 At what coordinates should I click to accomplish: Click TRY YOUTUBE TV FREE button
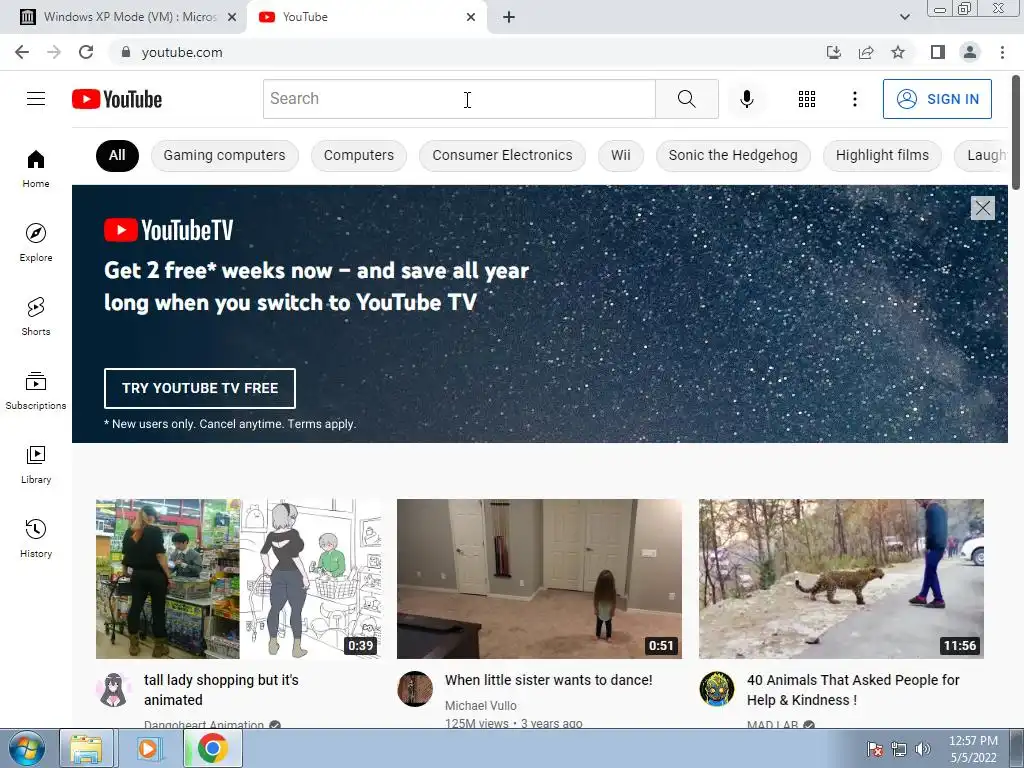(x=200, y=388)
